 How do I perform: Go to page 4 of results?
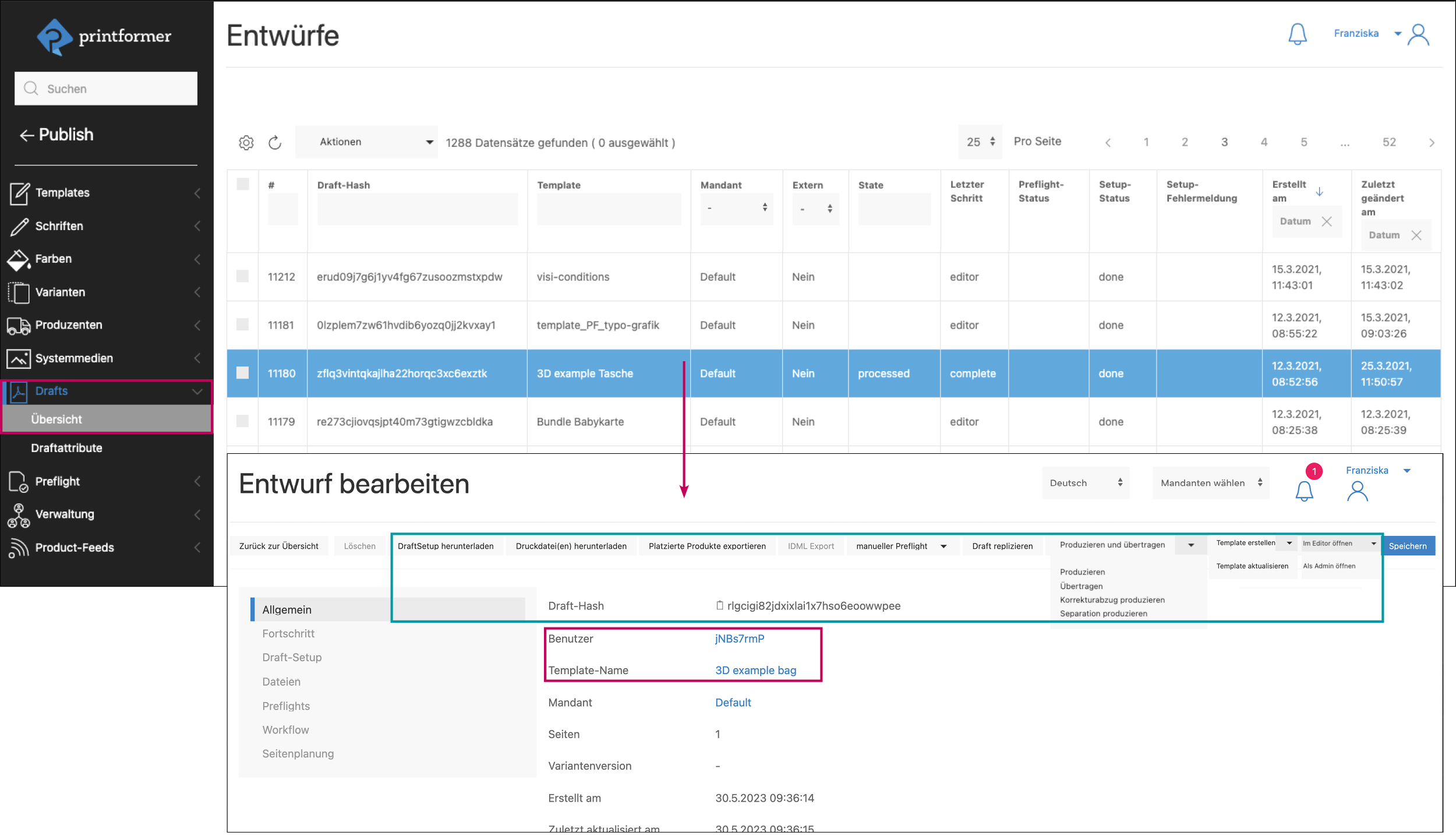[1264, 143]
